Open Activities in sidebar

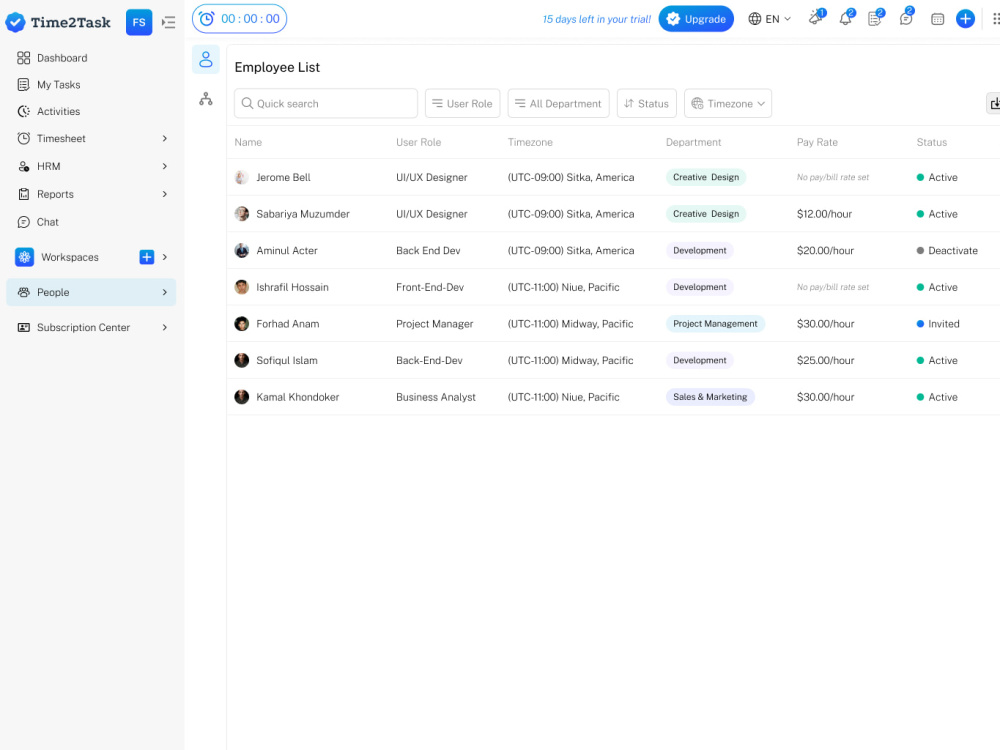coord(58,112)
